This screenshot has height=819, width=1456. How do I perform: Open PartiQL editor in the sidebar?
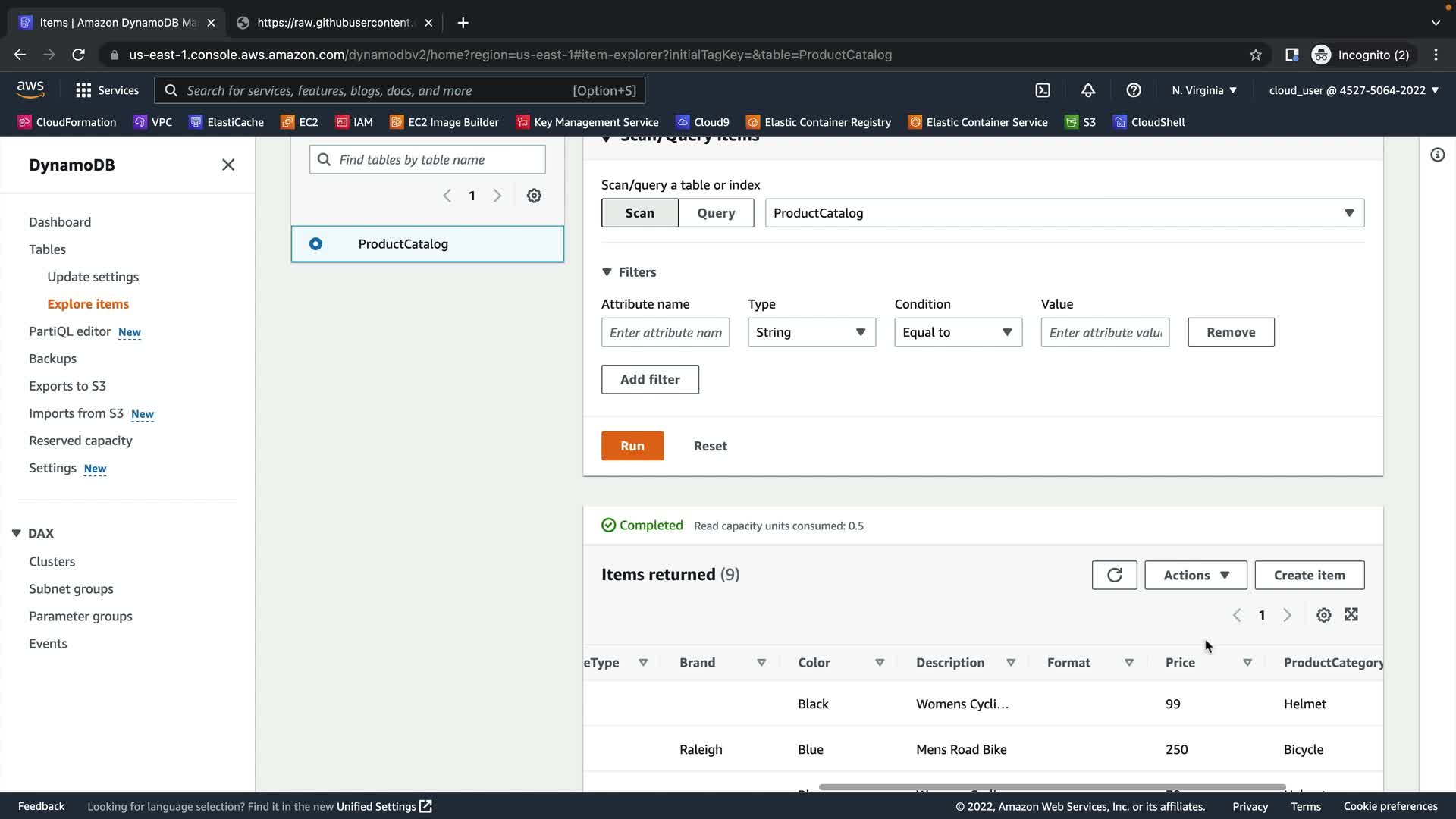point(70,331)
